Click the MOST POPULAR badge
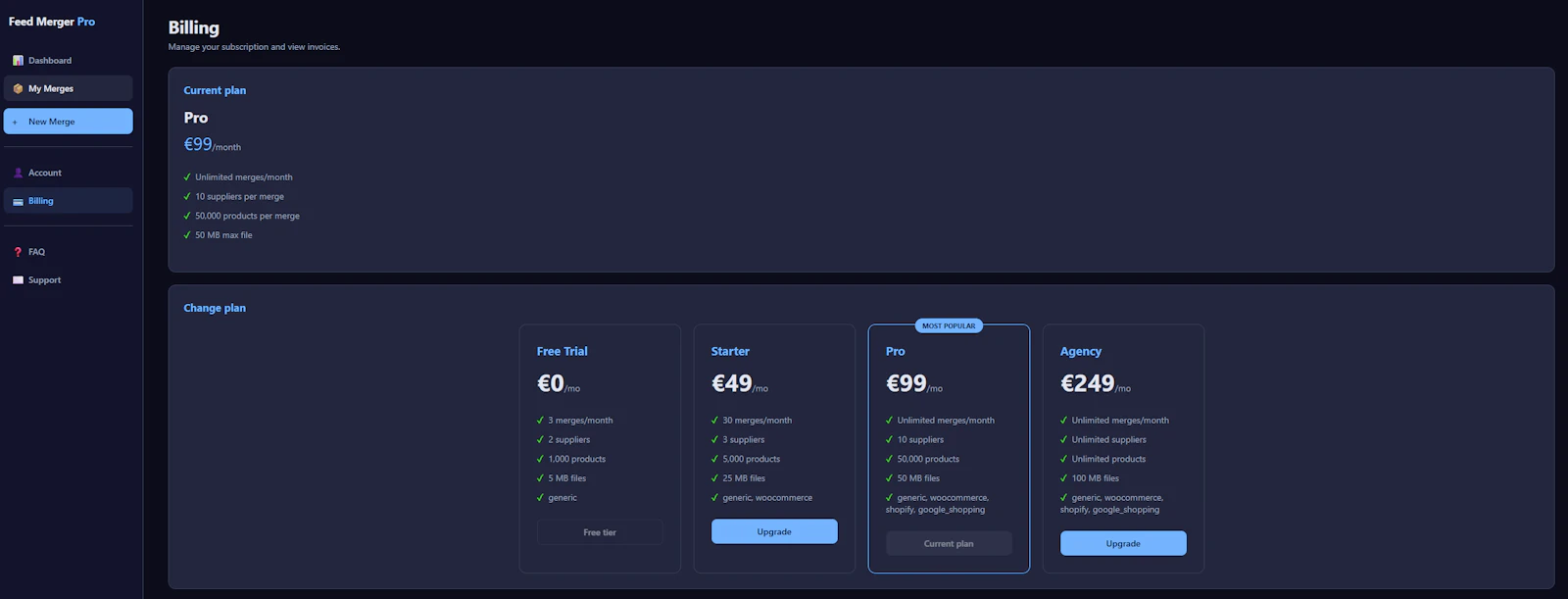This screenshot has width=1568, height=599. click(x=949, y=325)
